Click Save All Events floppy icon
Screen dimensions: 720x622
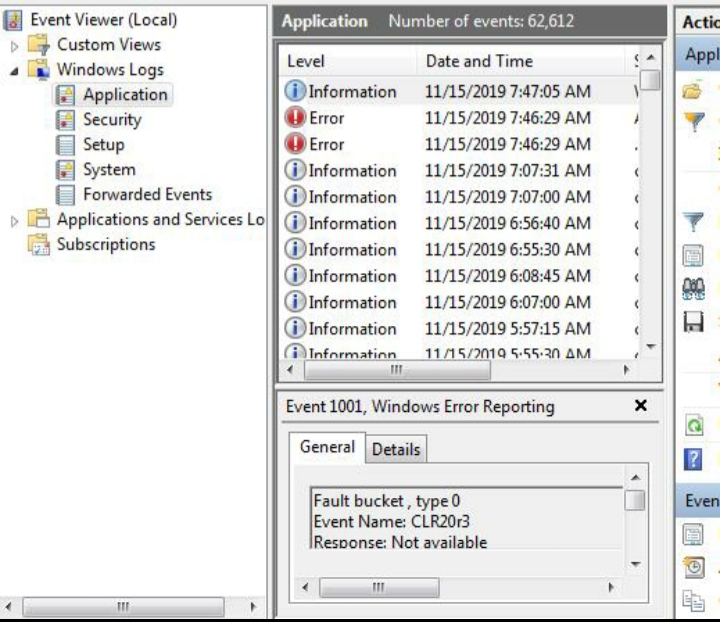pyautogui.click(x=693, y=322)
